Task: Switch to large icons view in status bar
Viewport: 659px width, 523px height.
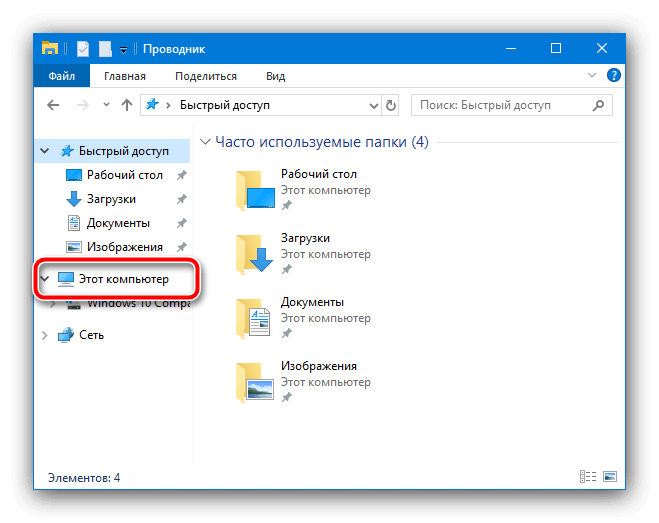Action: pos(610,476)
